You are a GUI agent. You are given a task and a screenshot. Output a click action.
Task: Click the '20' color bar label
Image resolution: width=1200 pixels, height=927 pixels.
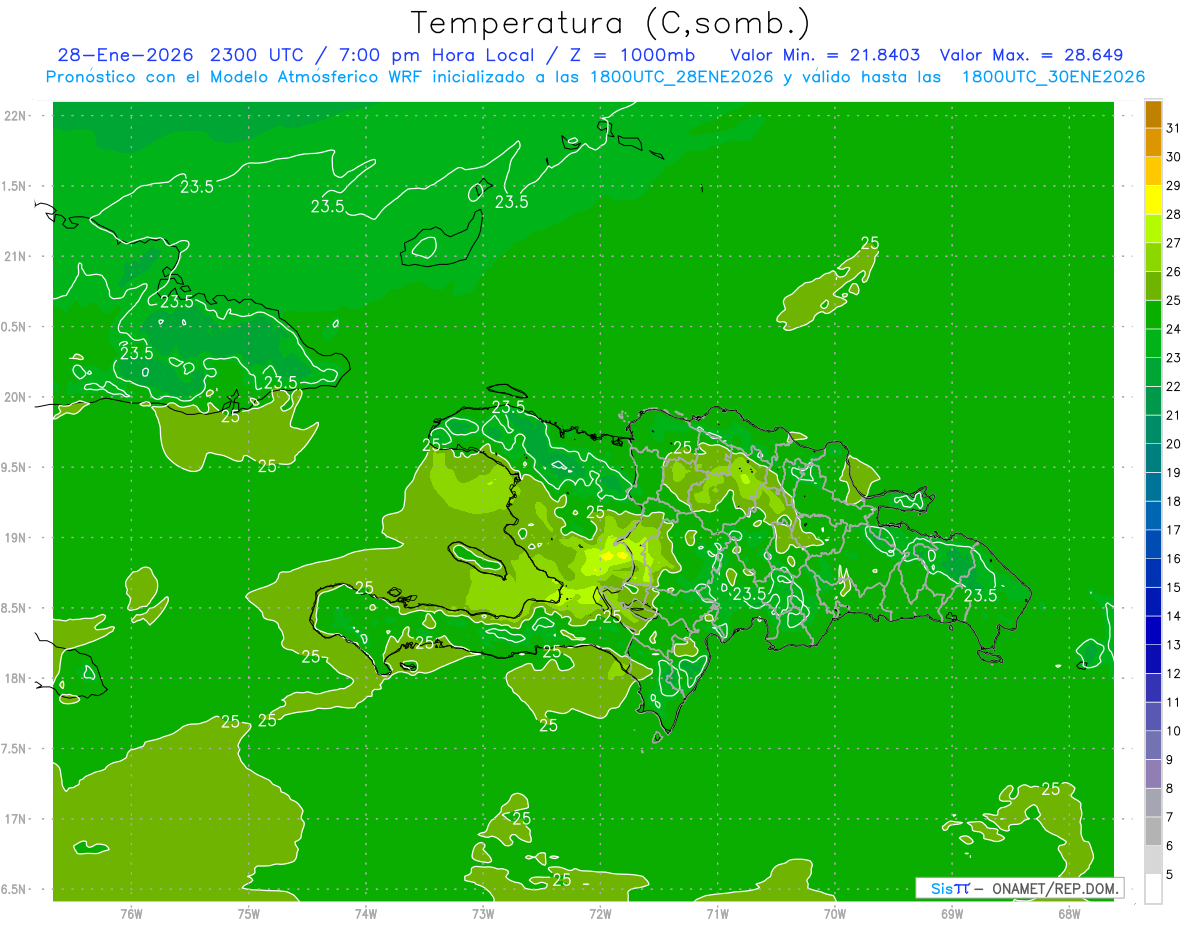click(x=1173, y=444)
